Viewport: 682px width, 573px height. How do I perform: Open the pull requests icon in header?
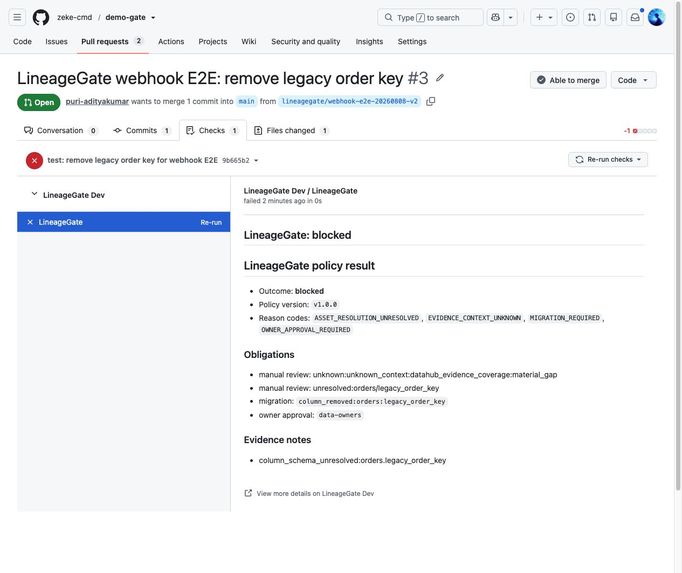click(592, 17)
